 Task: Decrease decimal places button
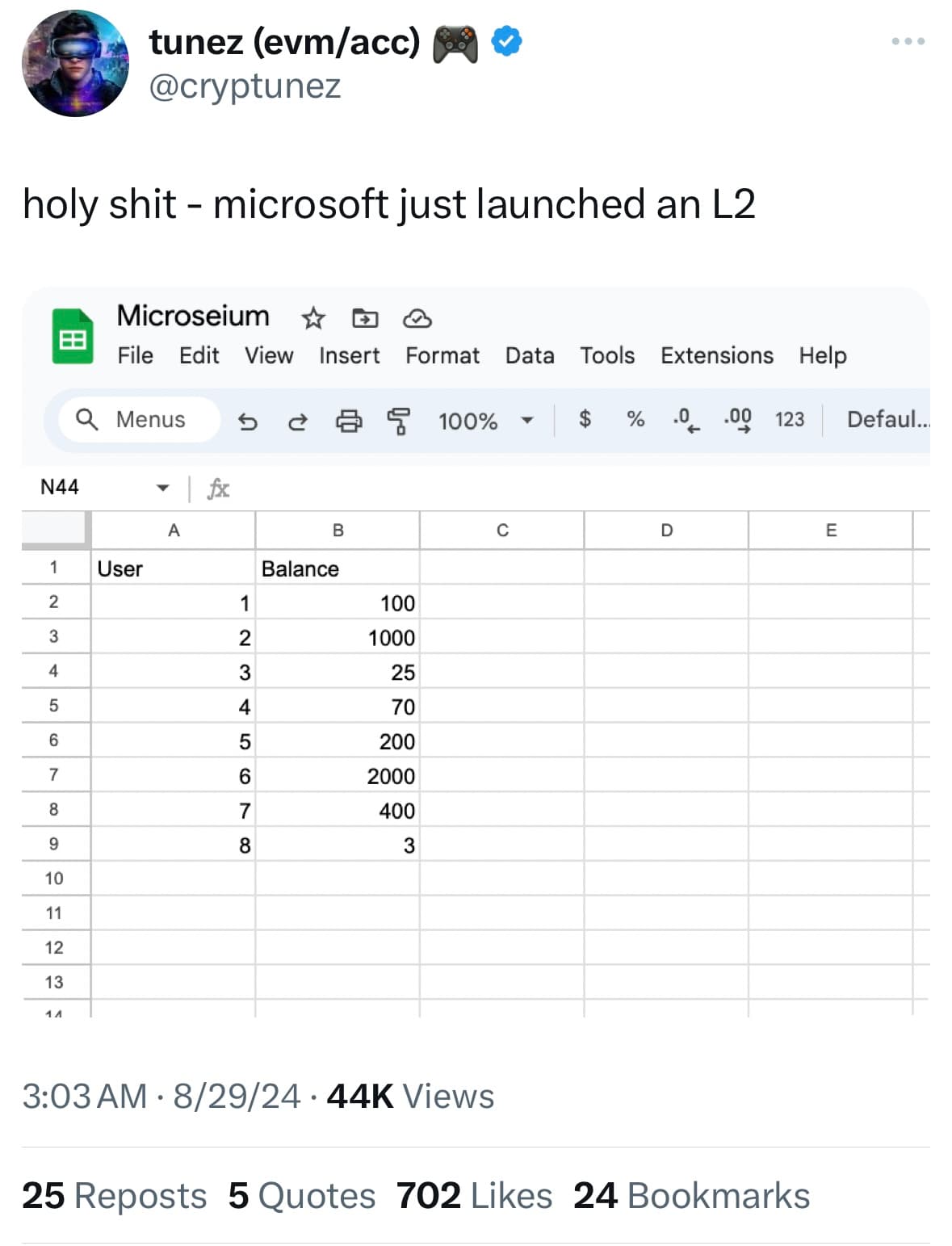pos(686,419)
